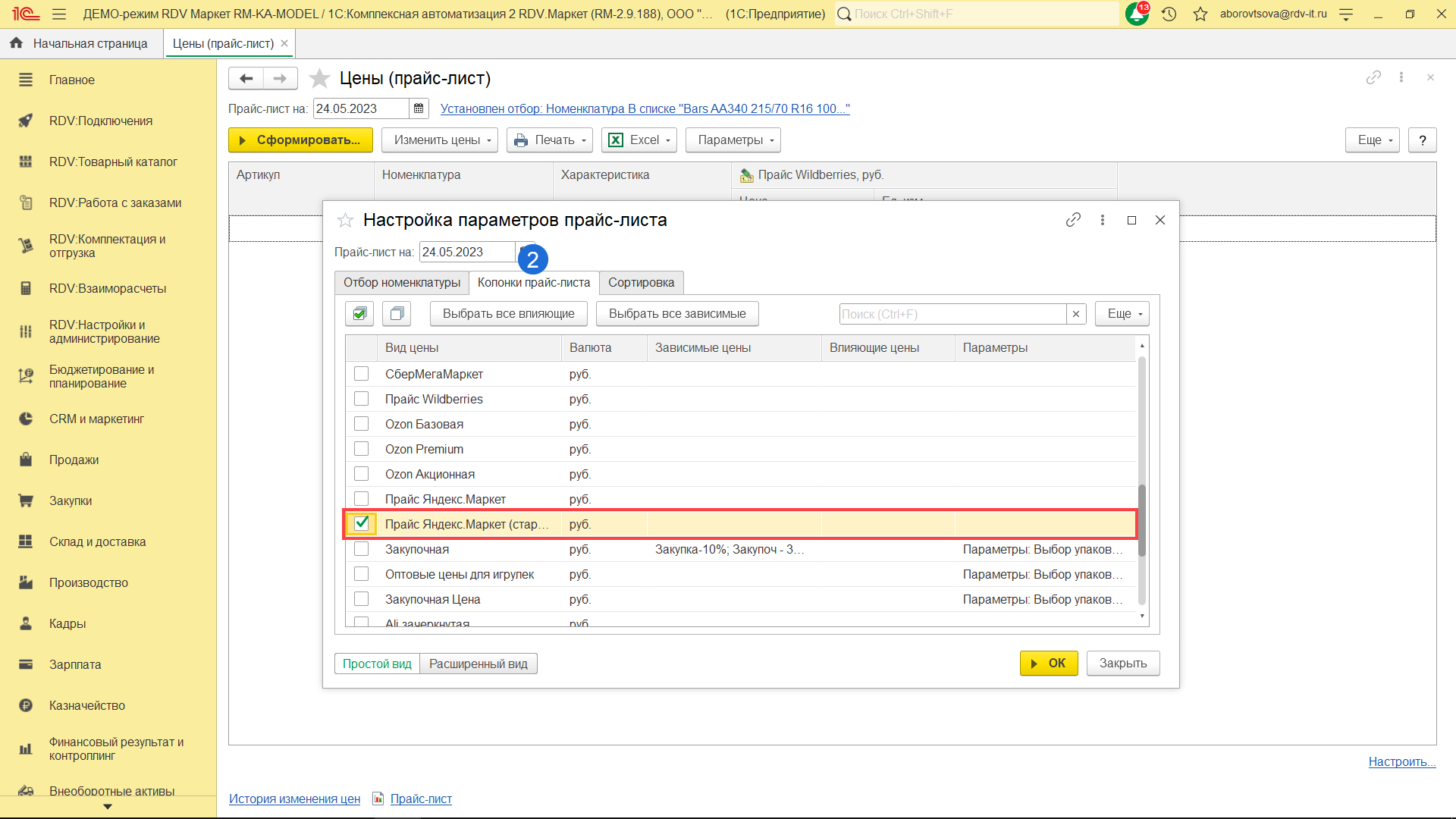Open История изменения цен link

[x=294, y=799]
